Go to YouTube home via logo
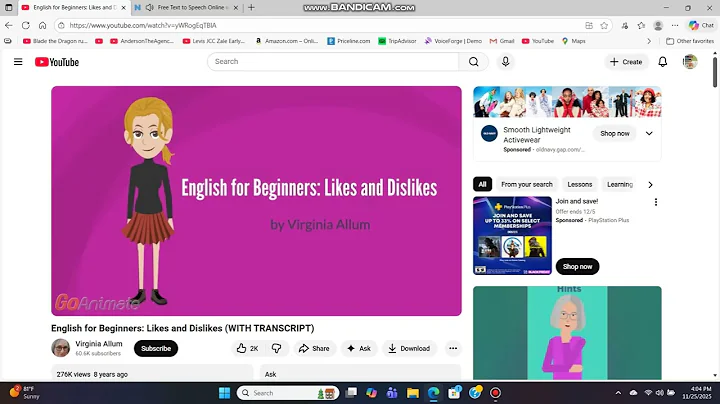Viewport: 720px width, 404px height. coord(57,62)
